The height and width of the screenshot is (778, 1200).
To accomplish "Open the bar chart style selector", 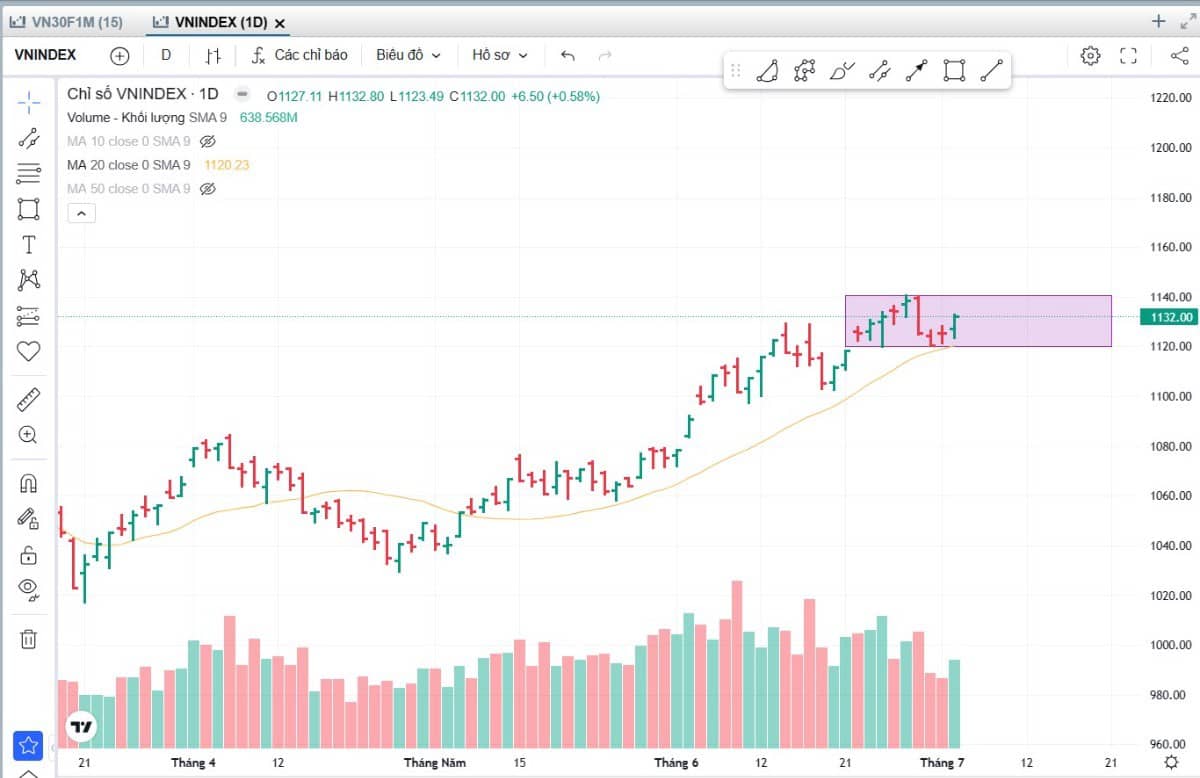I will pyautogui.click(x=213, y=55).
